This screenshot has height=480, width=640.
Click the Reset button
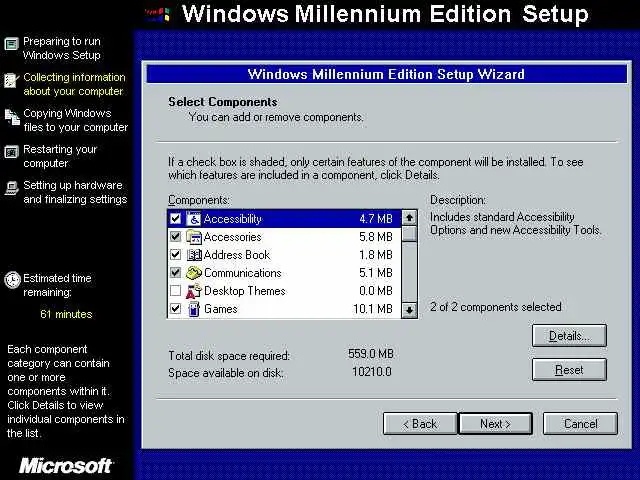coord(569,370)
